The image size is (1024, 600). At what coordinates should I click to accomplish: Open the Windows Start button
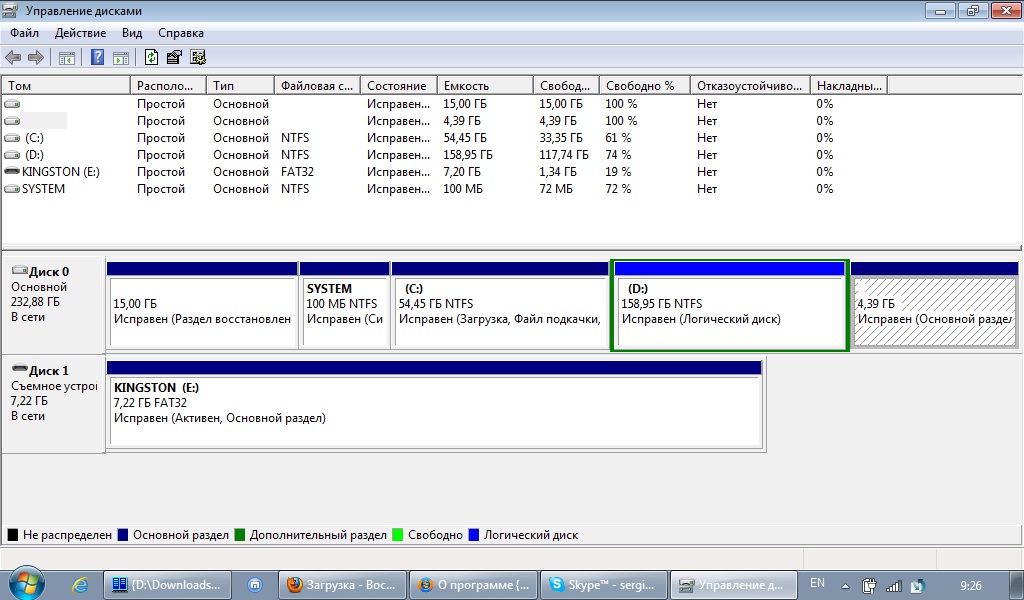click(x=26, y=583)
